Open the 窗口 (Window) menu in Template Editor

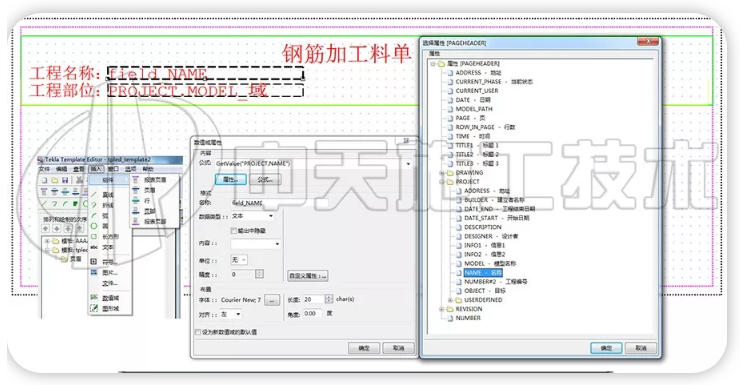(113, 169)
